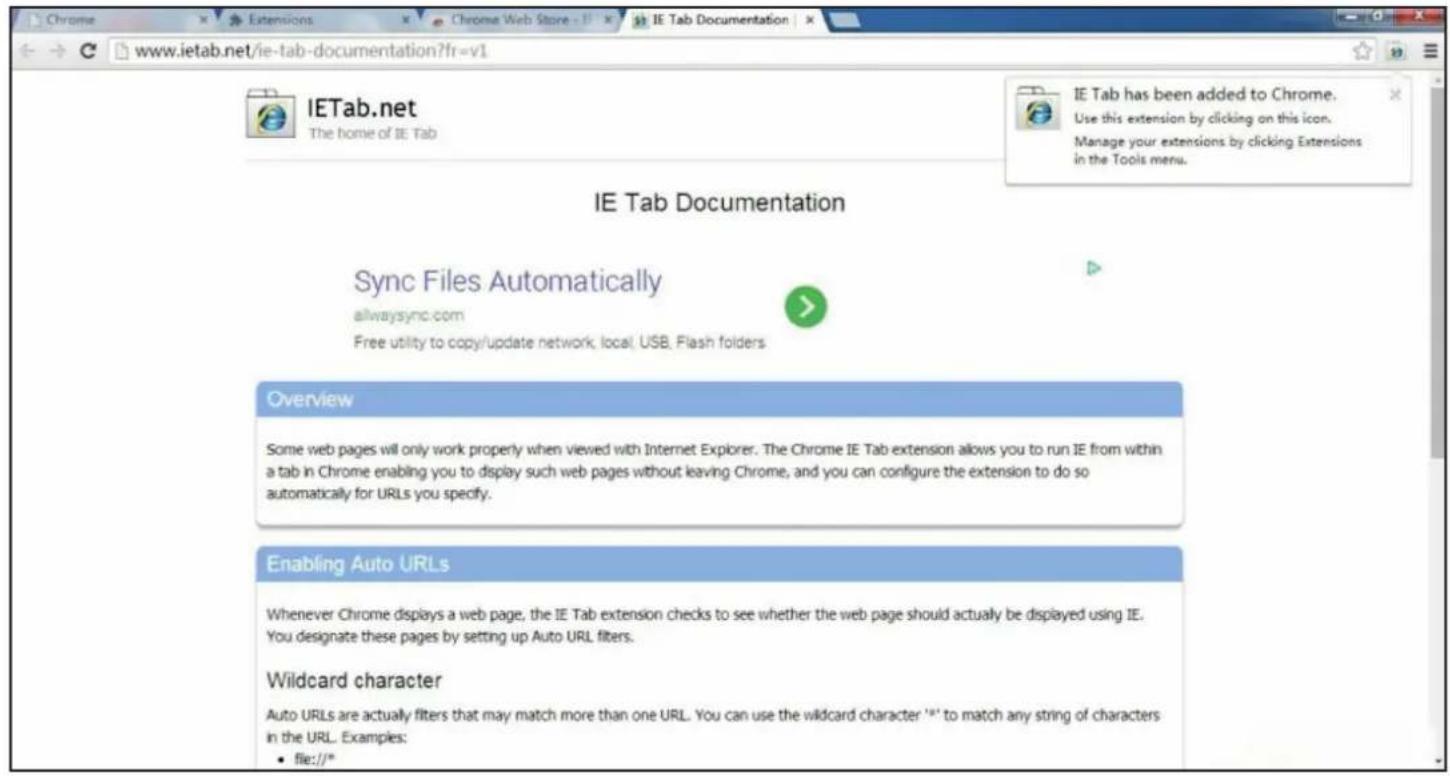Open the IETab.net site title link
The height and width of the screenshot is (776, 1450).
pos(362,108)
